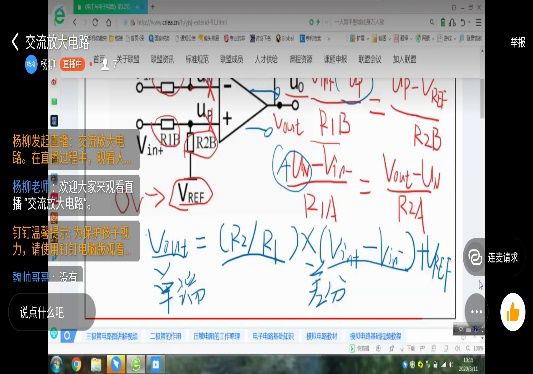Click the browser home icon
This screenshot has height=374, width=533.
pyautogui.click(x=108, y=22)
